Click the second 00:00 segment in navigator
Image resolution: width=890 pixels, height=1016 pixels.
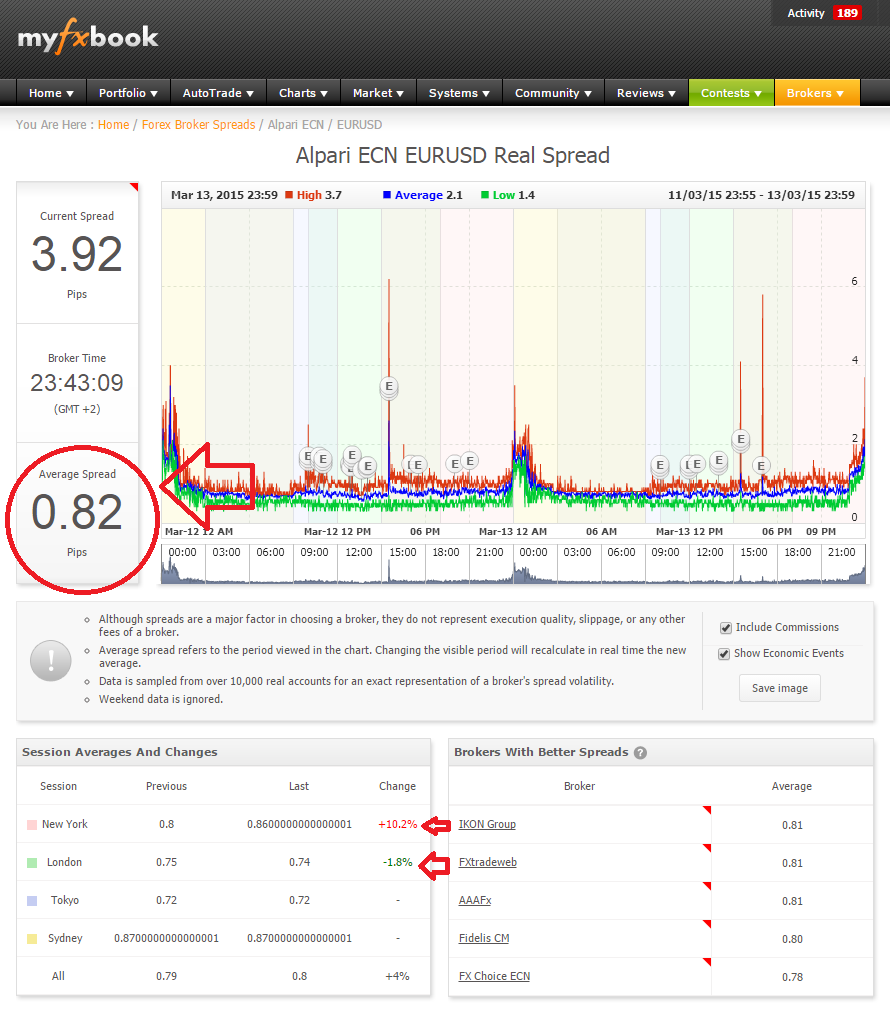pos(534,563)
